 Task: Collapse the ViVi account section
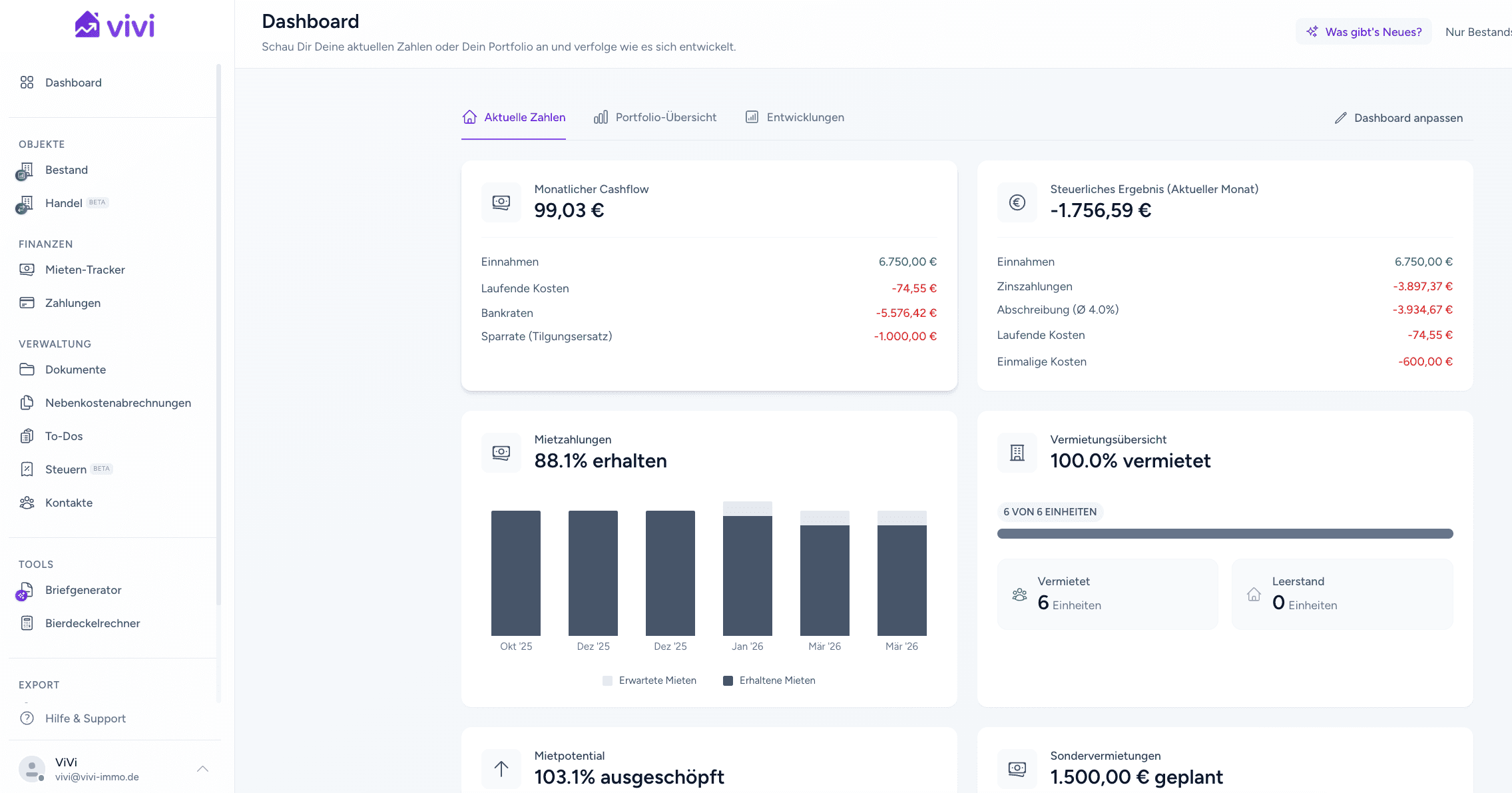click(202, 768)
